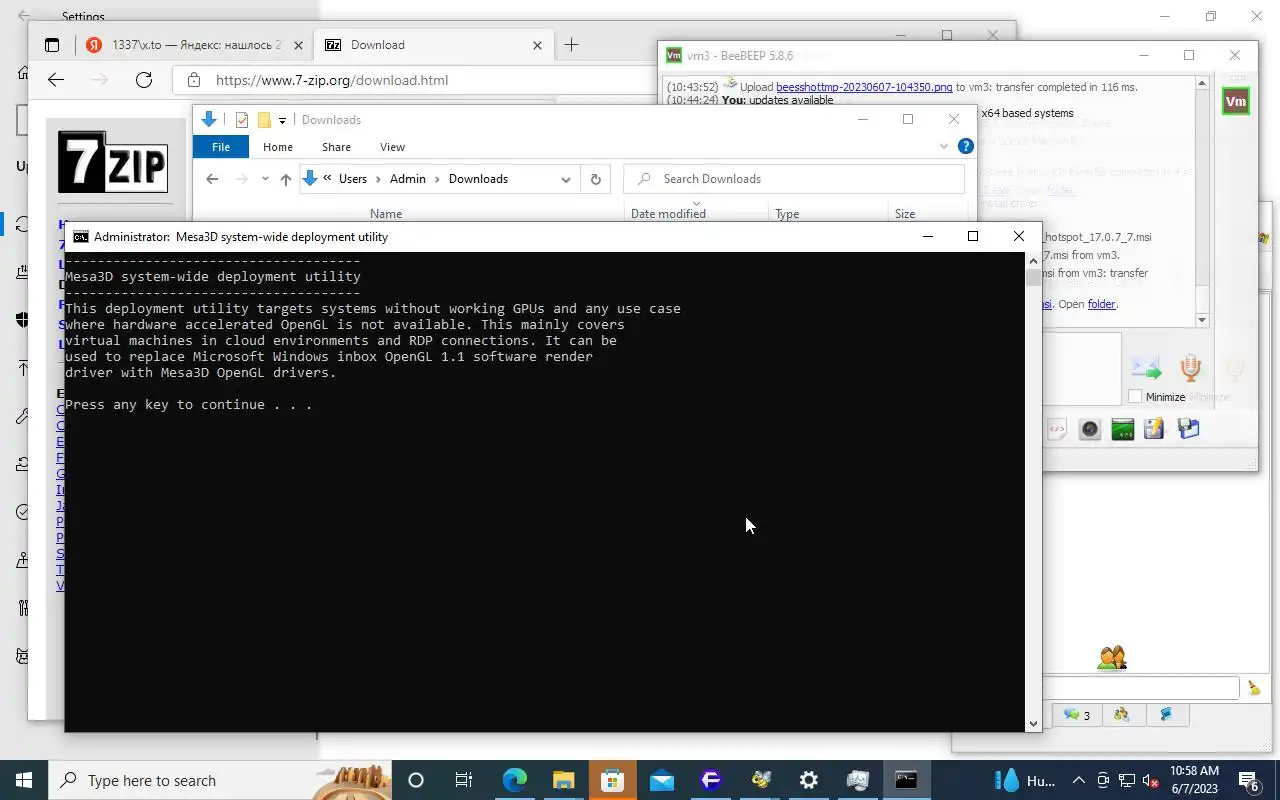The width and height of the screenshot is (1280, 800).
Task: Open the File menu in Downloads Explorer
Action: click(221, 147)
